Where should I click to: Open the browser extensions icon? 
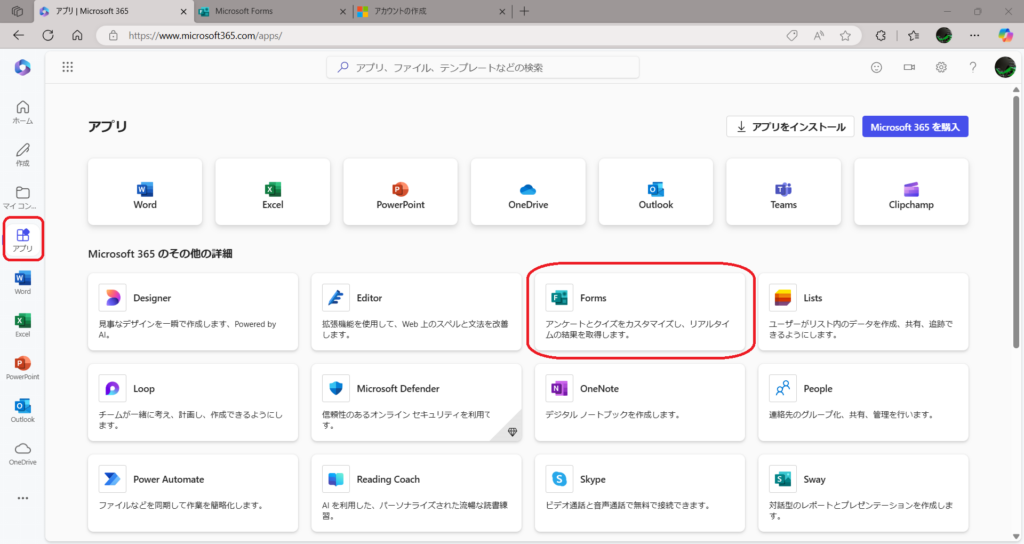(880, 36)
